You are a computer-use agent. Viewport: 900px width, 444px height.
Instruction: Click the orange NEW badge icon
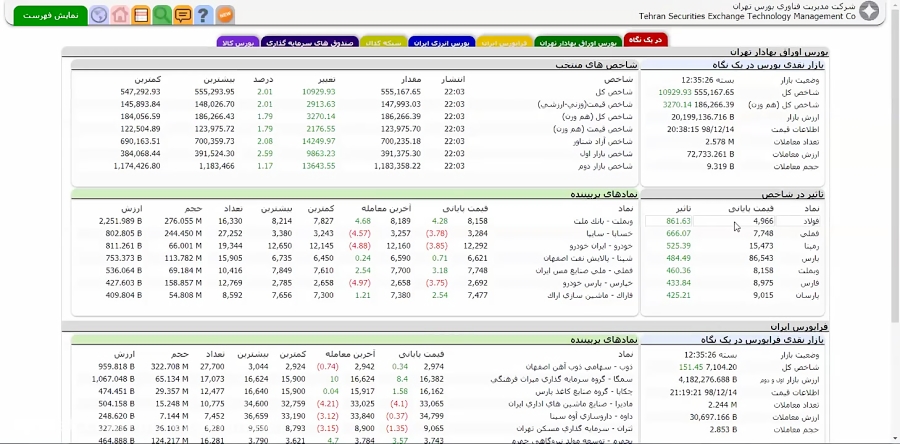pos(225,15)
